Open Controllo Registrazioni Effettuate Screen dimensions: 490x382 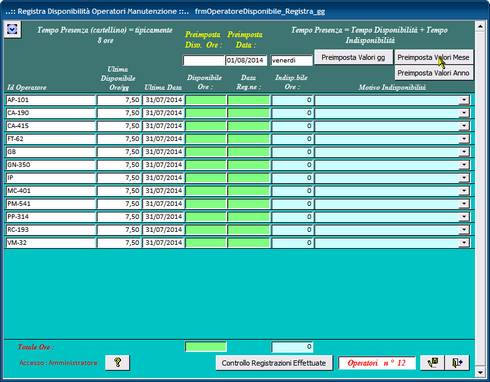coord(274,363)
